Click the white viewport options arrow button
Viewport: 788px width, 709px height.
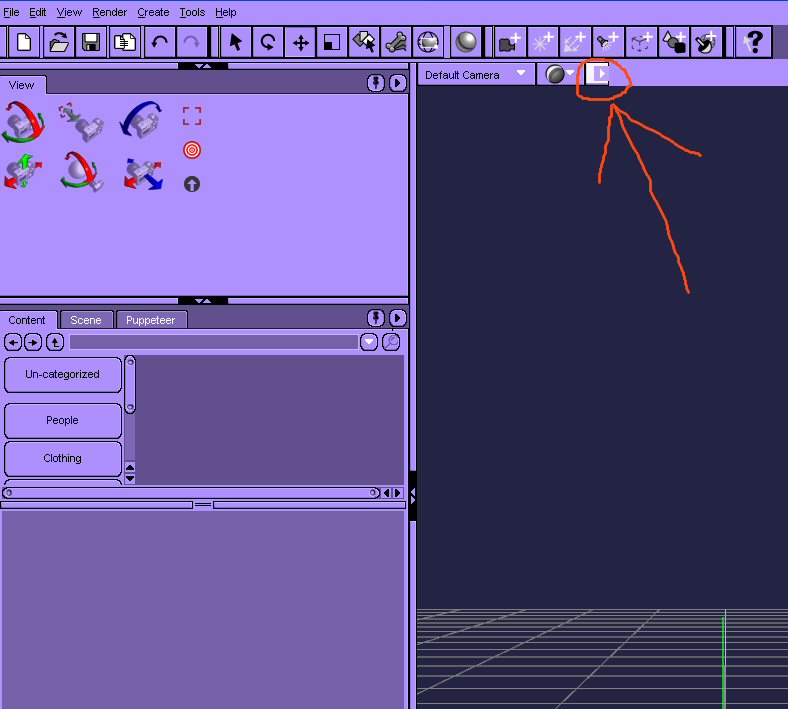[598, 74]
